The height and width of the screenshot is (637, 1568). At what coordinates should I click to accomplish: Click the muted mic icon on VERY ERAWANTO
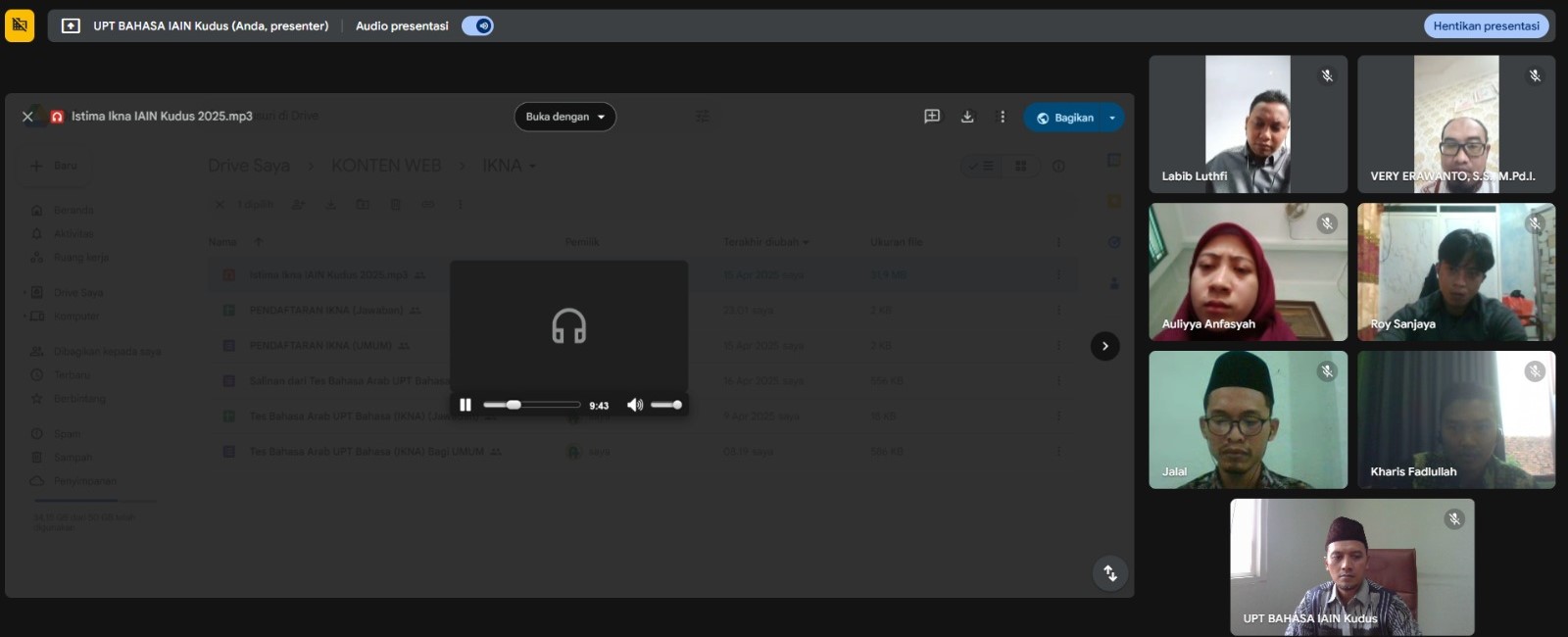(x=1535, y=75)
